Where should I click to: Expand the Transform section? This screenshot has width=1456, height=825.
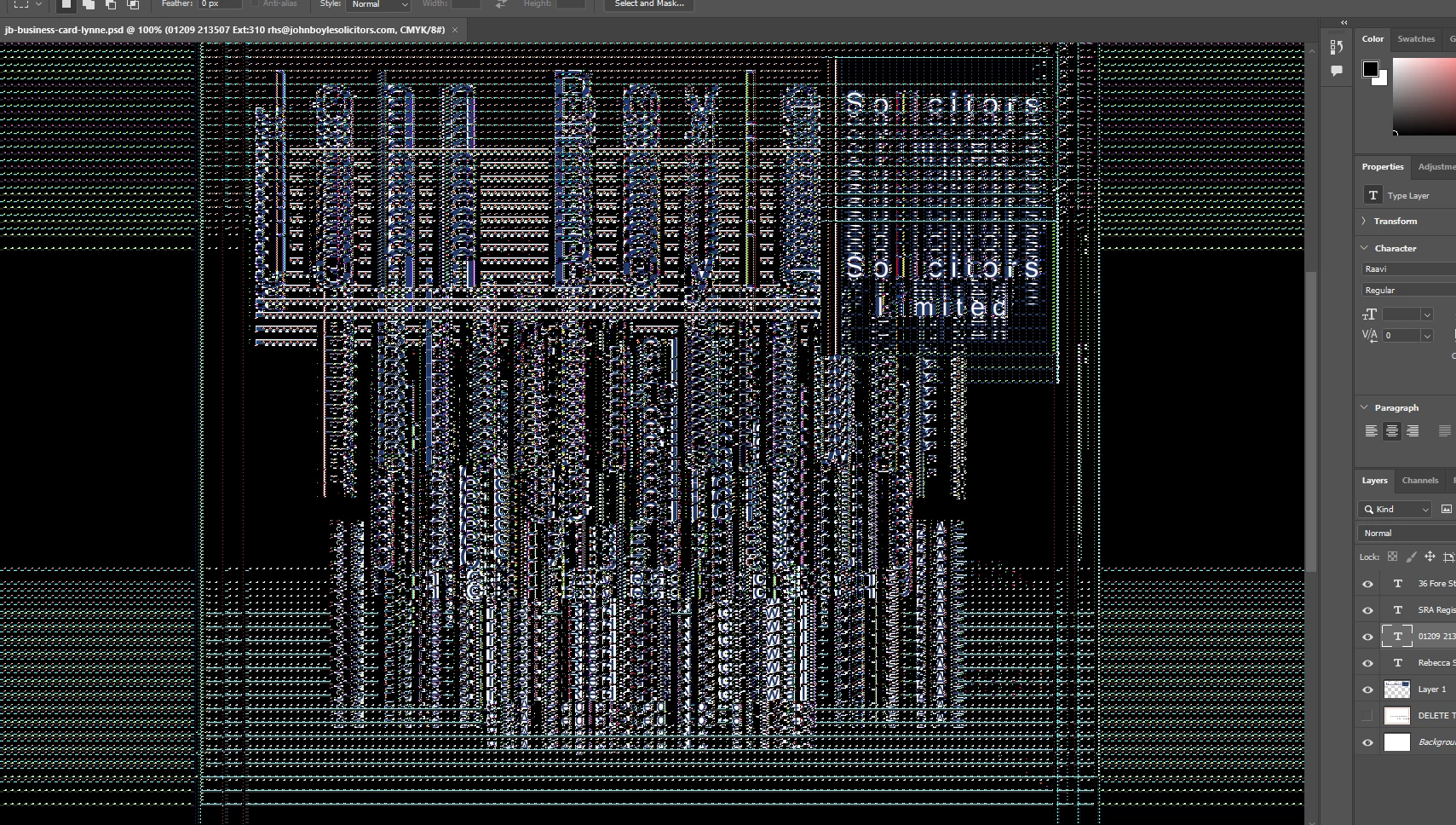click(x=1364, y=221)
